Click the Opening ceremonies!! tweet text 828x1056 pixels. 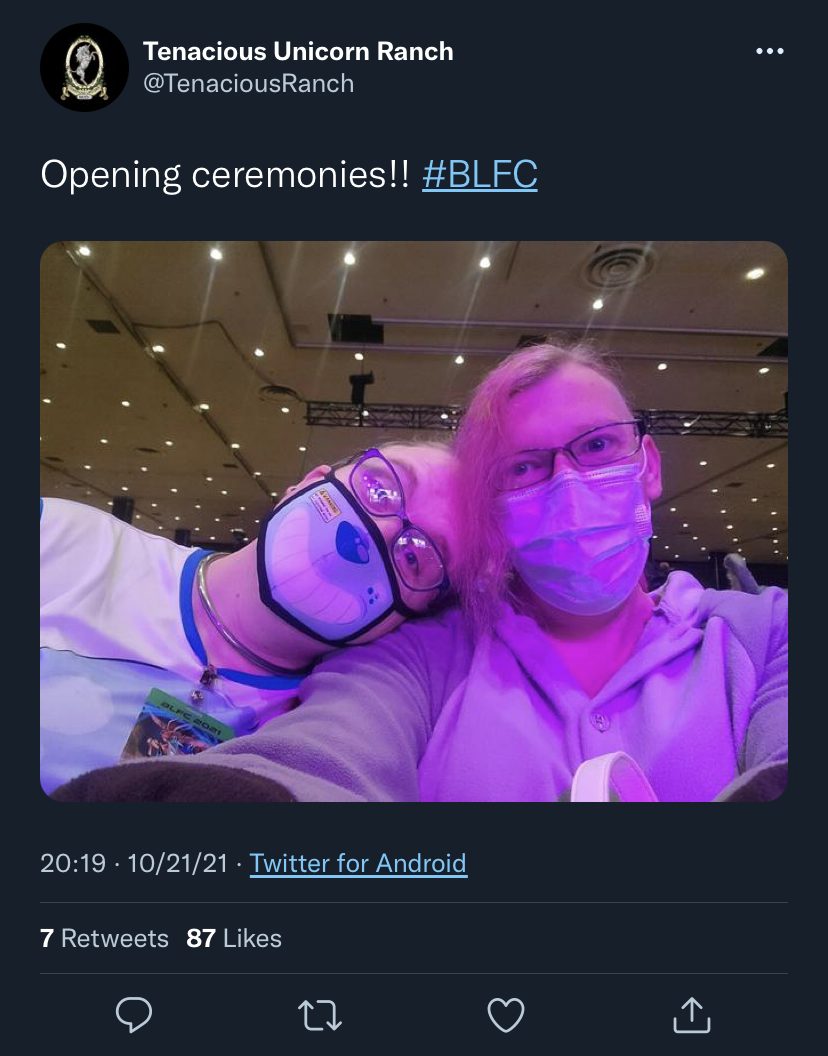tap(225, 174)
